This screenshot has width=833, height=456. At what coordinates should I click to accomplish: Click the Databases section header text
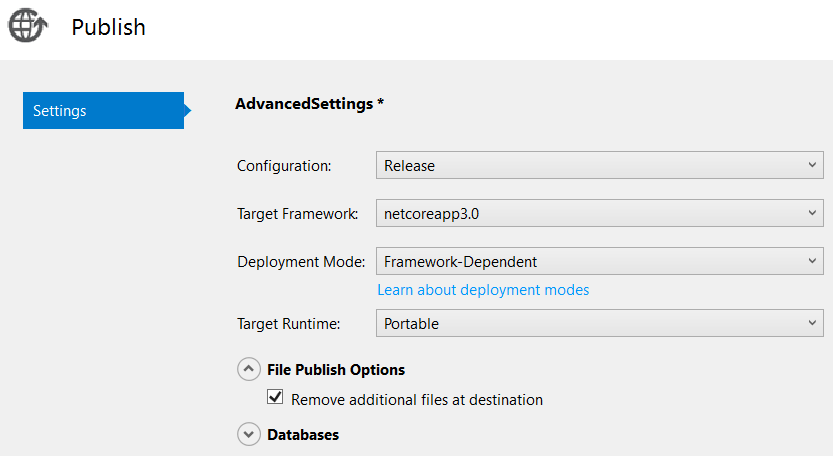(x=303, y=435)
